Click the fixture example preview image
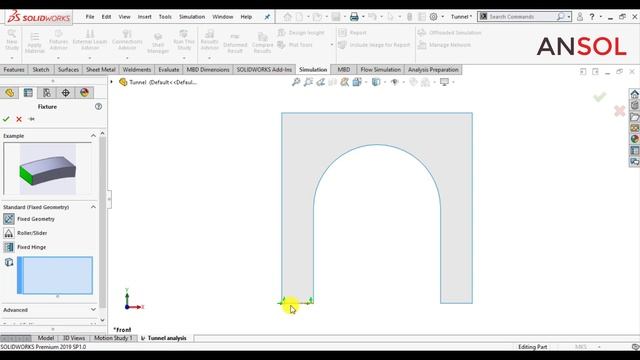Viewport: 640px width, 360px height. click(x=48, y=169)
